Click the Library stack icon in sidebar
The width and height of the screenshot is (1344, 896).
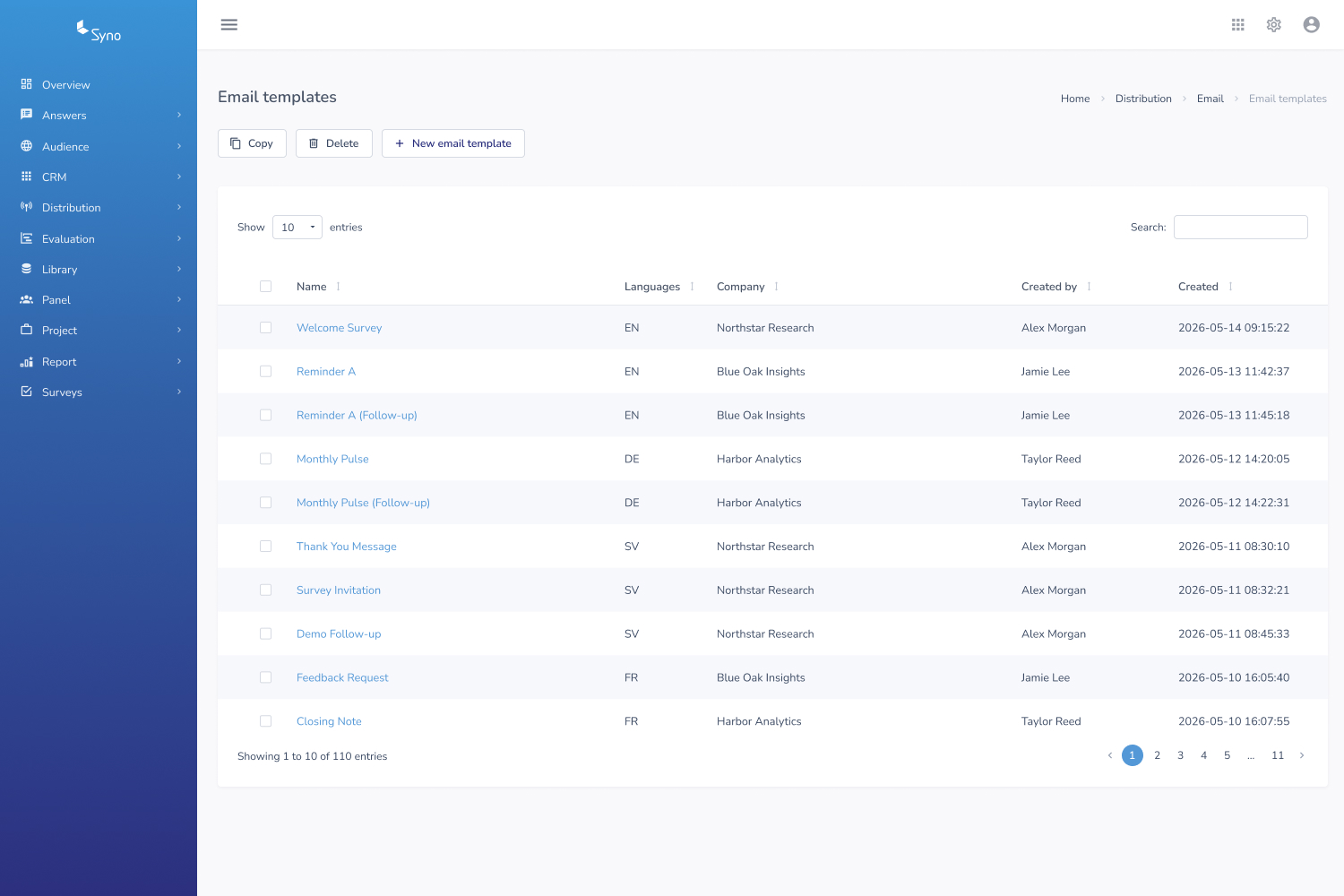point(27,269)
